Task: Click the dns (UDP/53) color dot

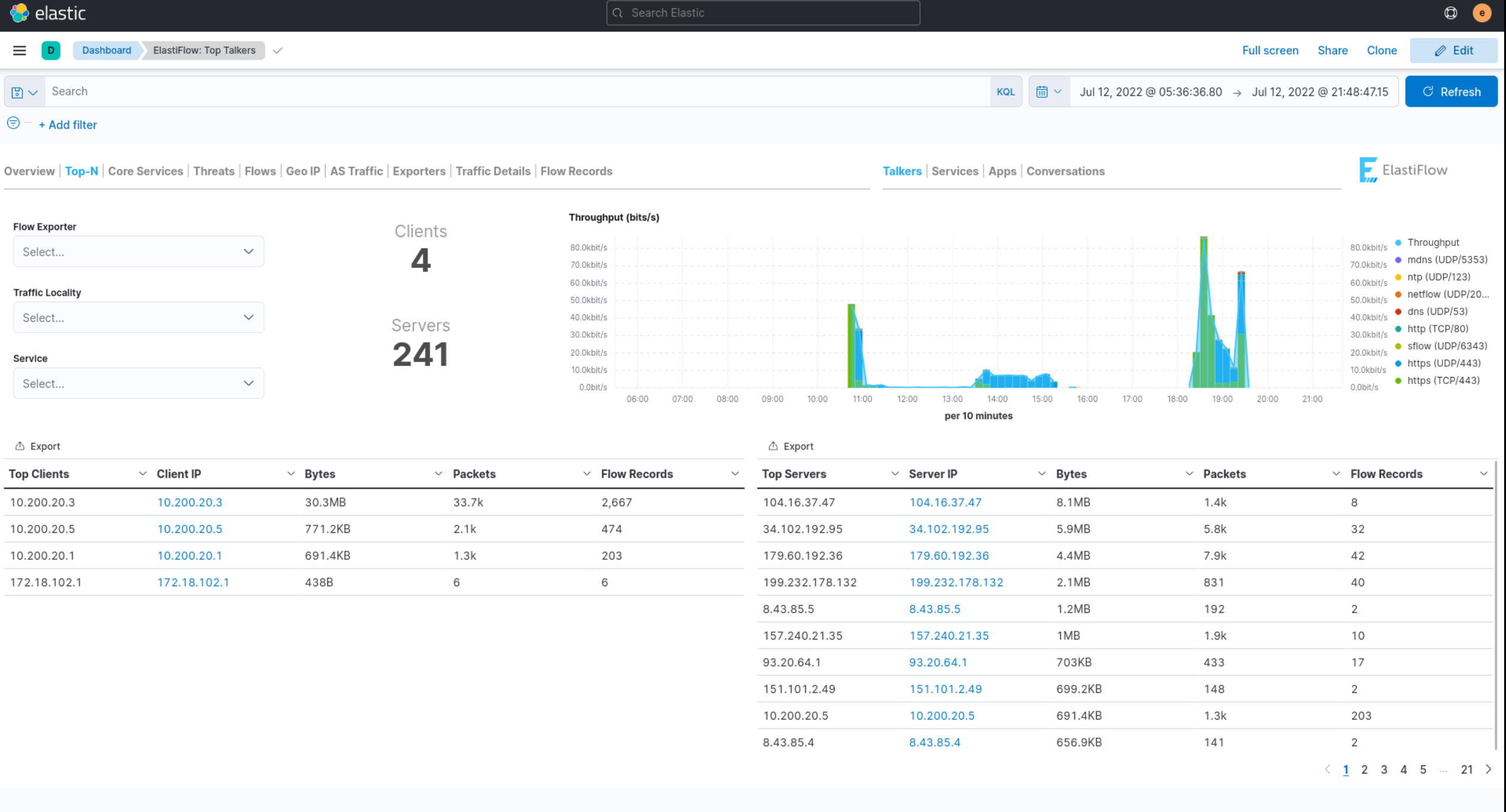Action: click(1398, 312)
